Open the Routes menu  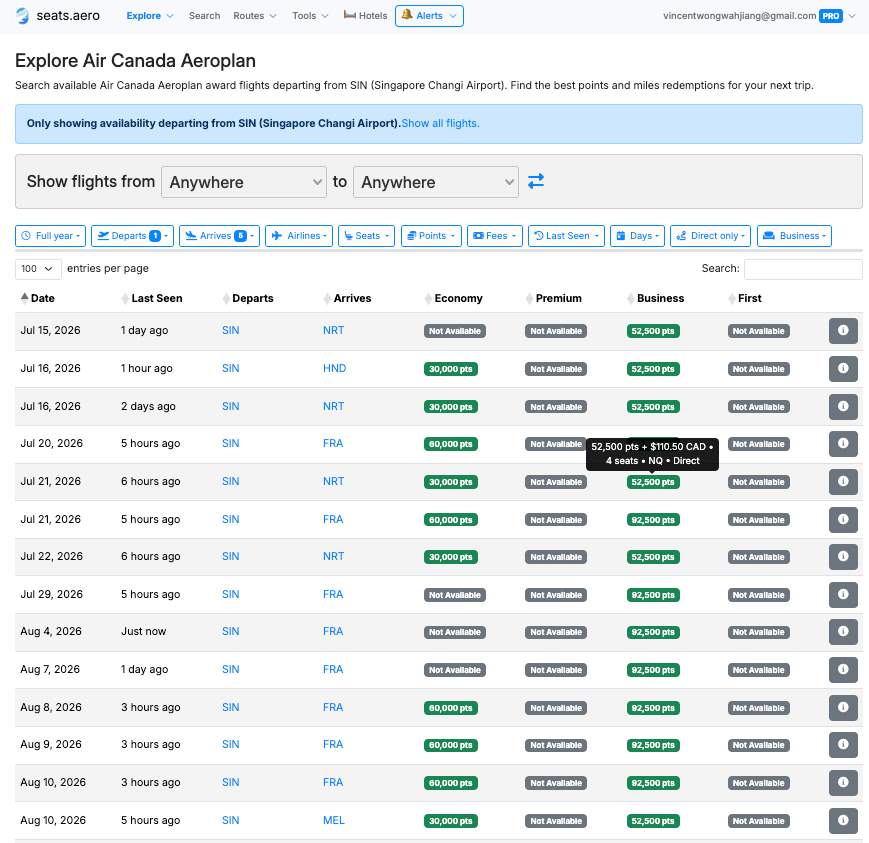click(254, 16)
